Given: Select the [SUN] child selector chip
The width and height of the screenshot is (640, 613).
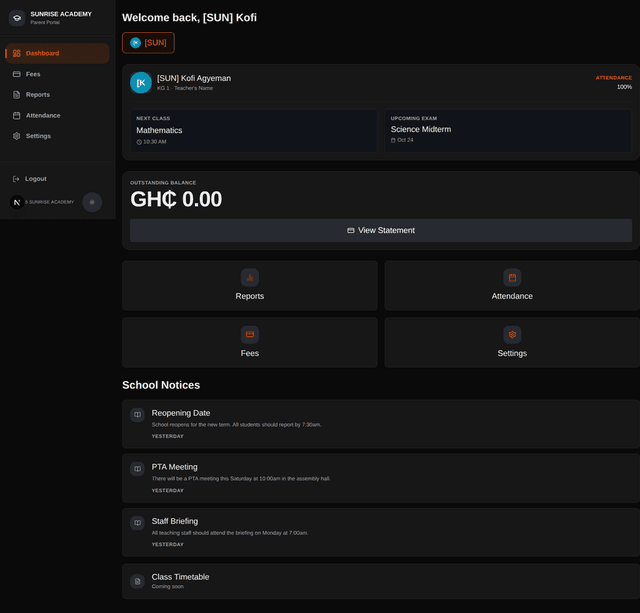Looking at the screenshot, I should pyautogui.click(x=148, y=43).
